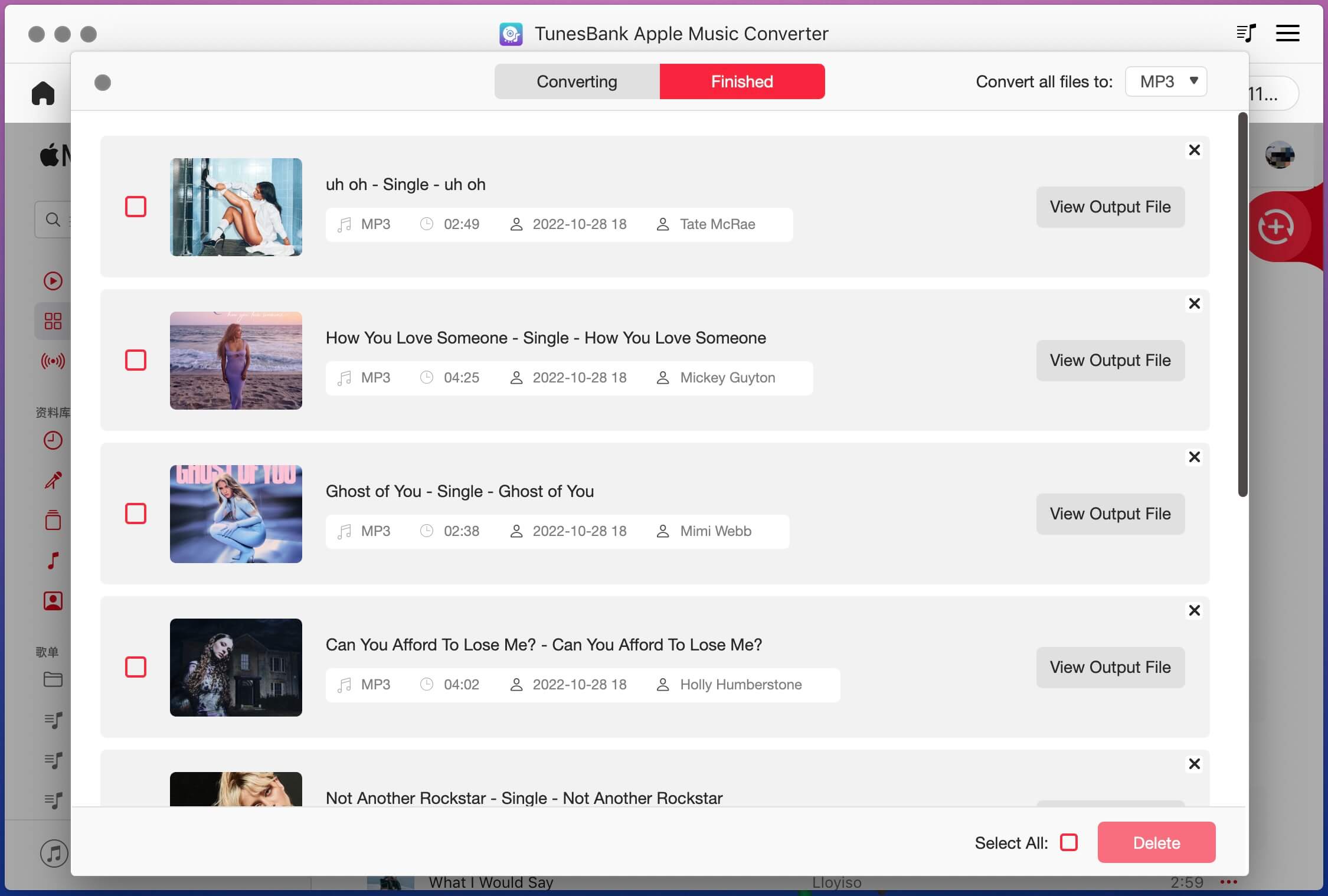Switch to the Finished tab
The image size is (1328, 896).
[742, 81]
